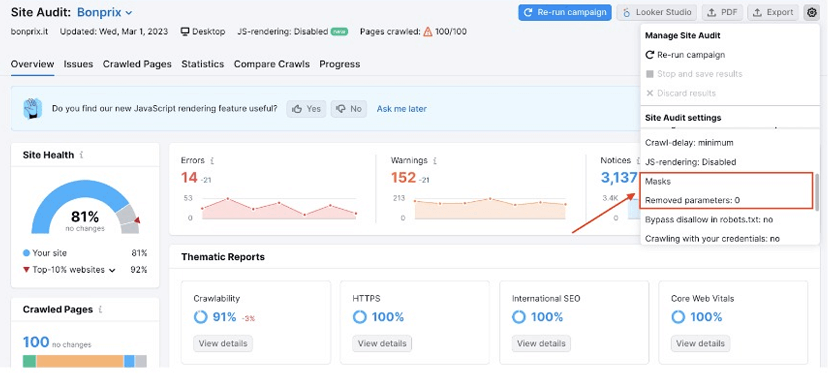Click the Export button
The height and width of the screenshot is (381, 828).
[x=773, y=13]
